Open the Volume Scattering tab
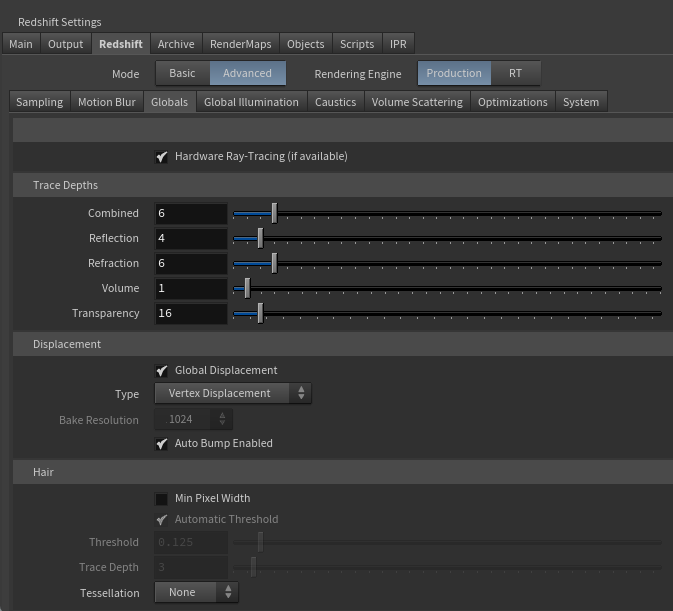The width and height of the screenshot is (673, 611). click(417, 102)
